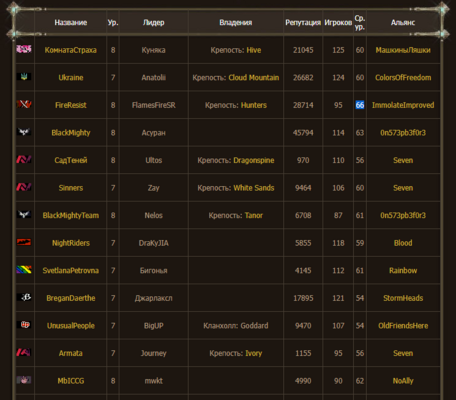Open the Dragonspine fortress link

[x=254, y=160]
